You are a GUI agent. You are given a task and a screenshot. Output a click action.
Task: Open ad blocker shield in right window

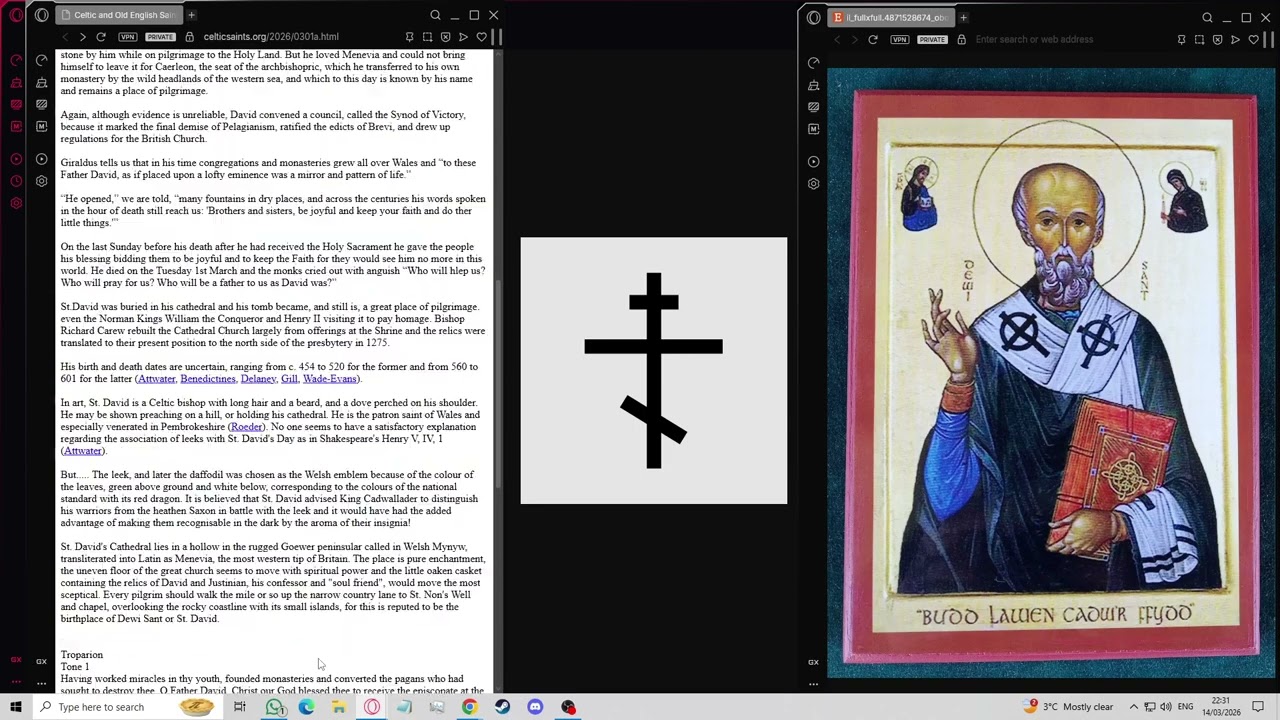click(x=1217, y=39)
